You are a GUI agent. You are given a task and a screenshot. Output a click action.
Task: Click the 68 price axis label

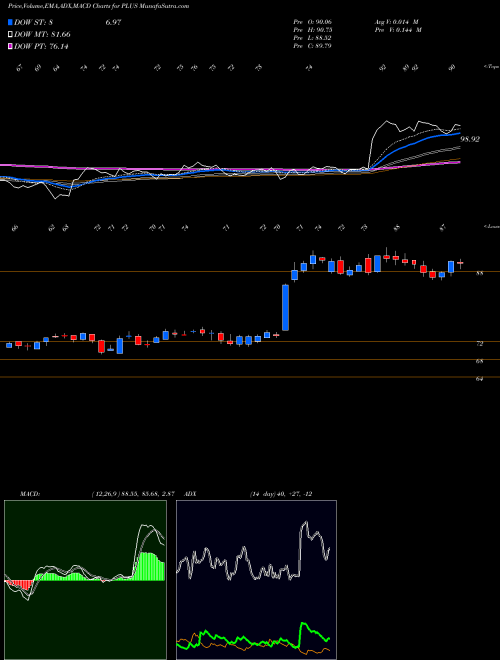(479, 362)
